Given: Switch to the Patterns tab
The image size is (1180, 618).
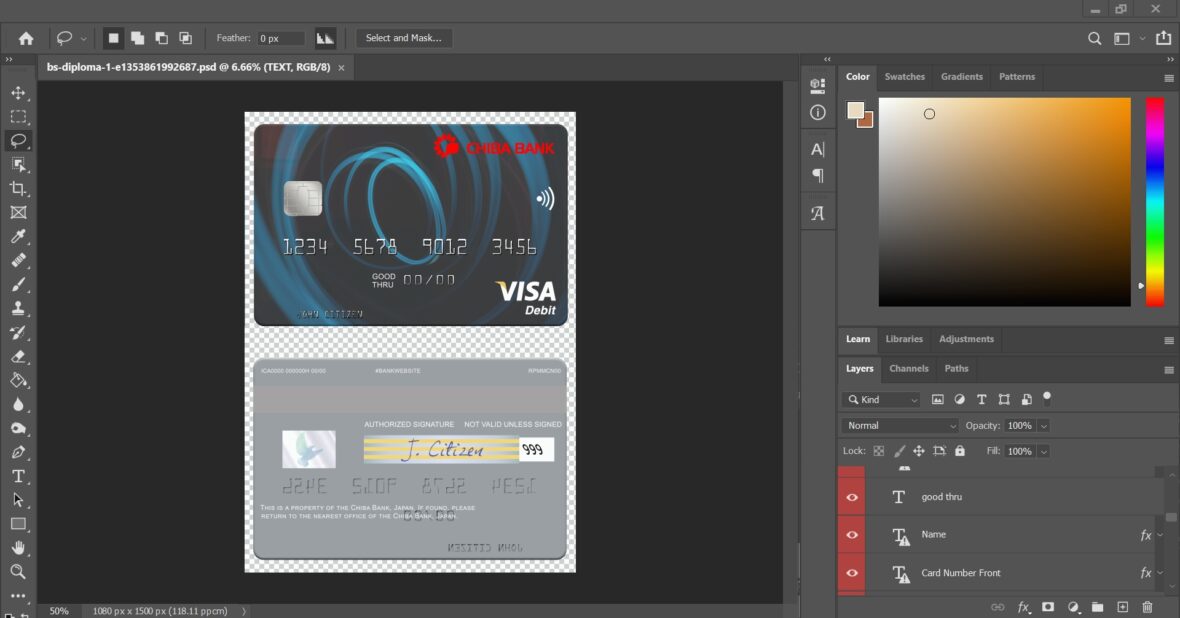Looking at the screenshot, I should click(1017, 77).
